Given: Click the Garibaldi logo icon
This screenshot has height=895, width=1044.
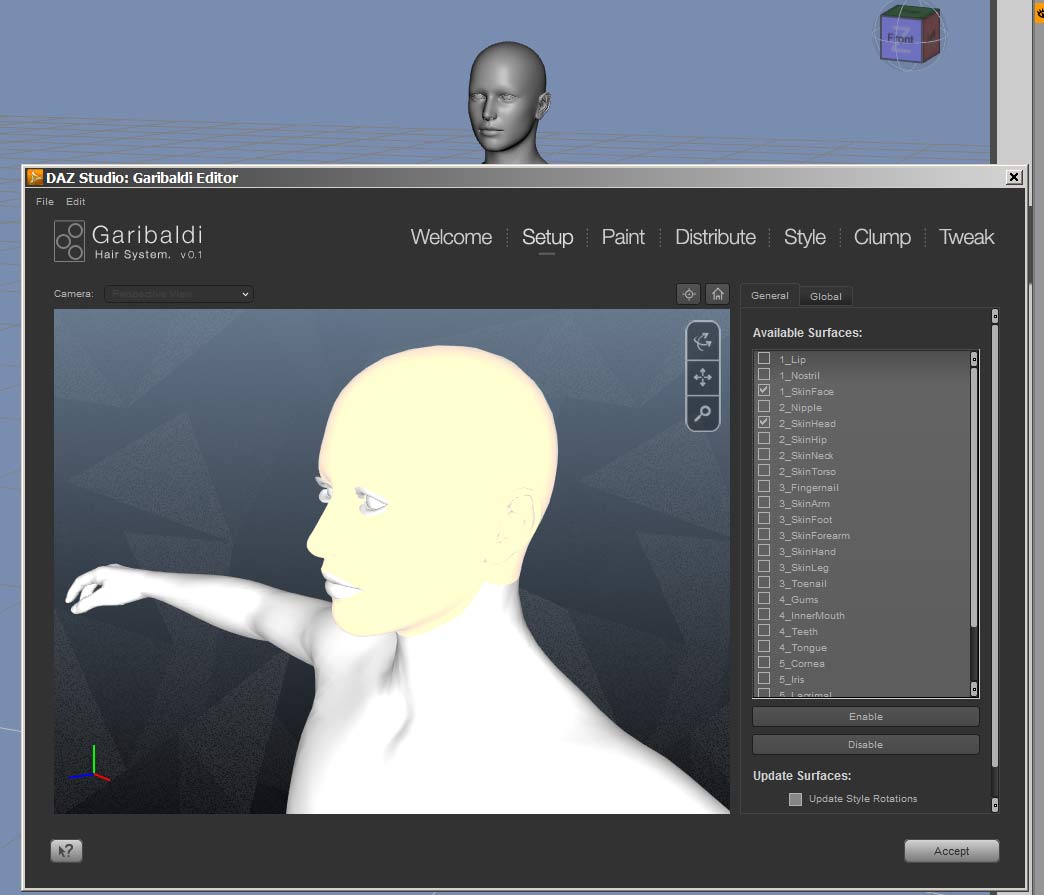Looking at the screenshot, I should (69, 240).
